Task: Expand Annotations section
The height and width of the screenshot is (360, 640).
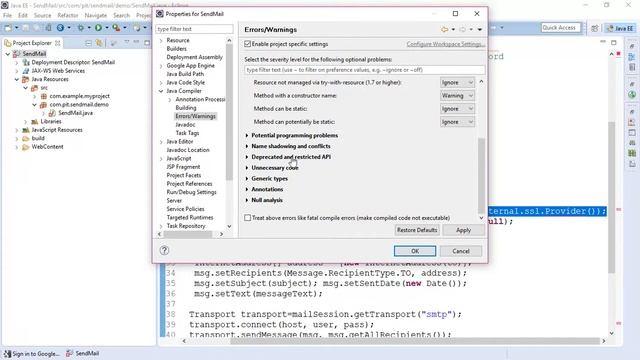Action: (247, 189)
